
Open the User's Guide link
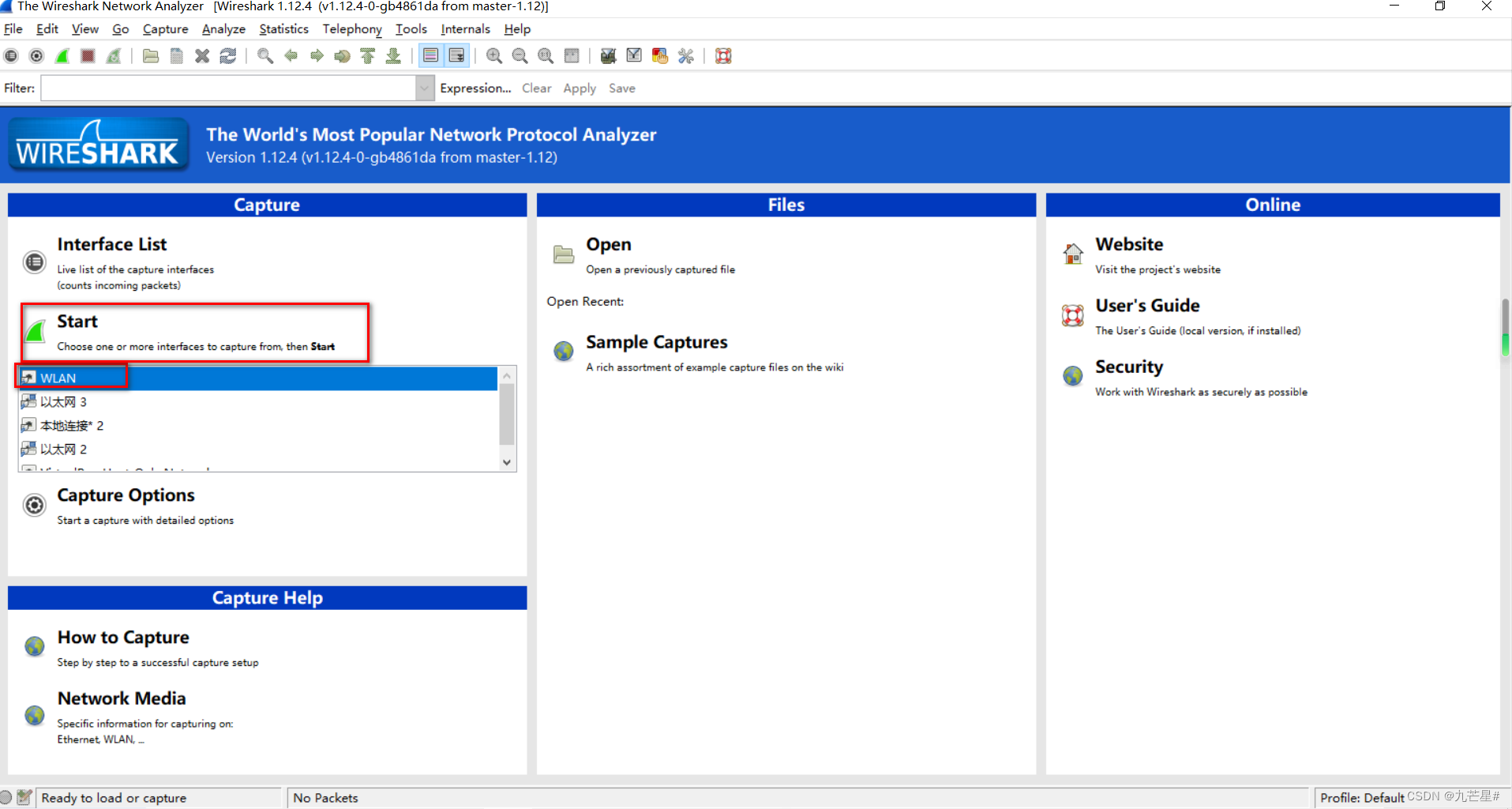(x=1147, y=306)
